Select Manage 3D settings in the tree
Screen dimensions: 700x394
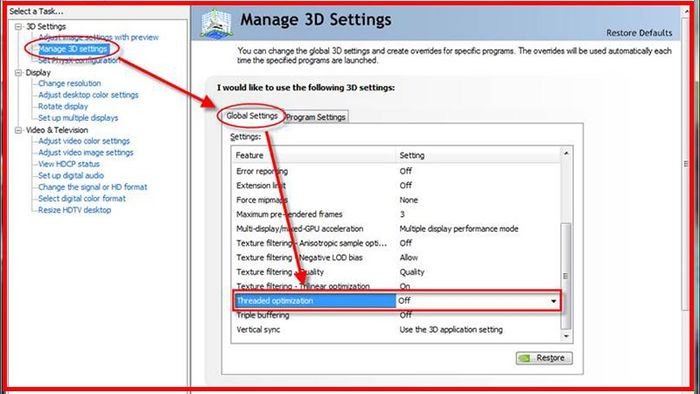(x=73, y=49)
